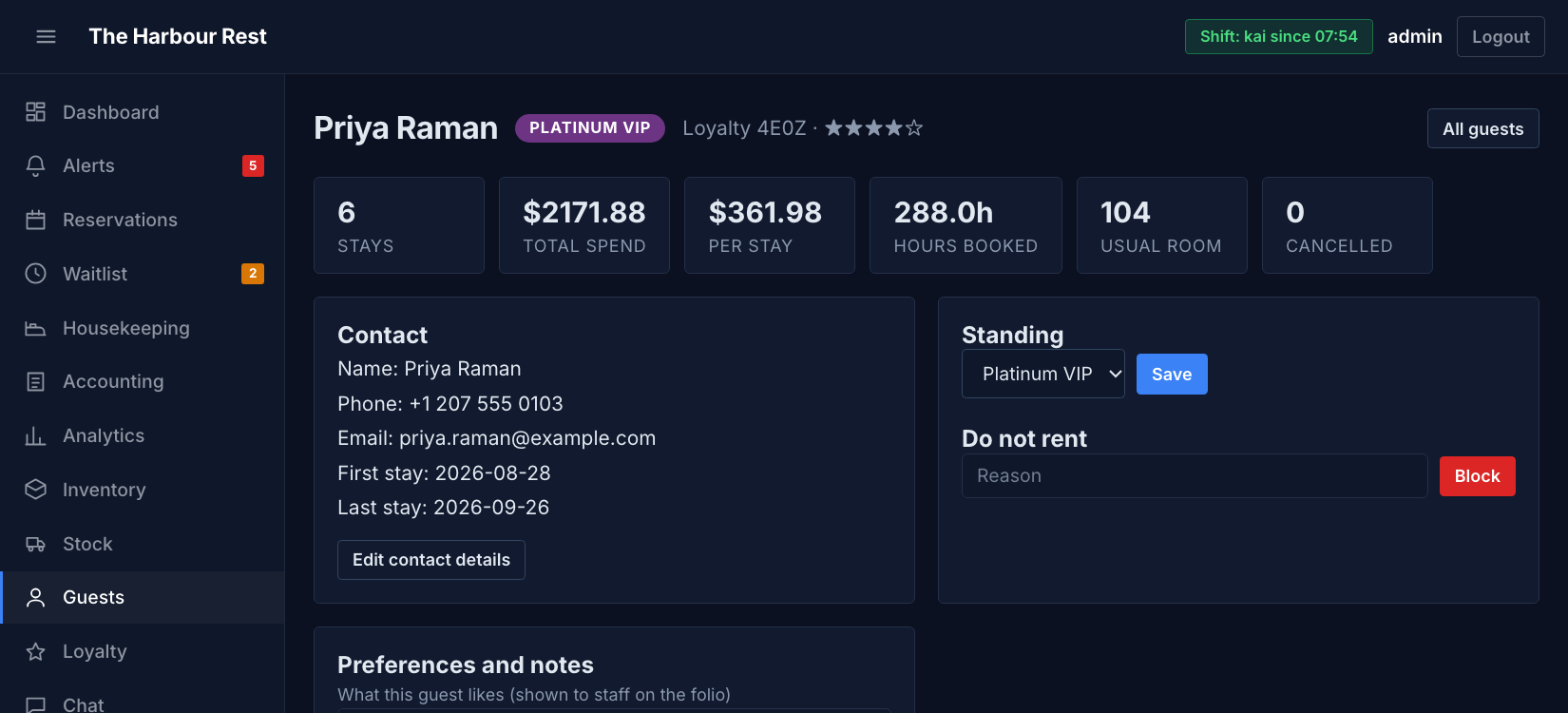Click the Housekeeping bed icon
1568x713 pixels.
35,328
